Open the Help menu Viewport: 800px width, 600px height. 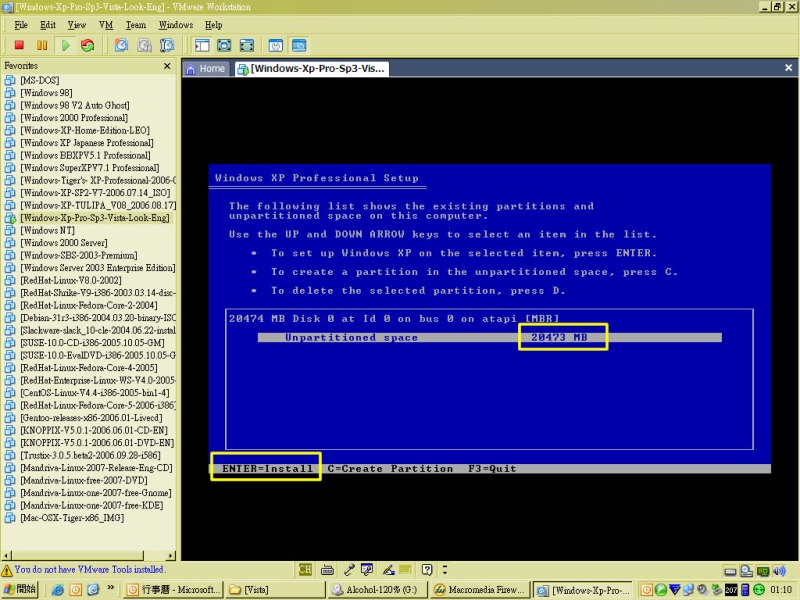point(213,25)
